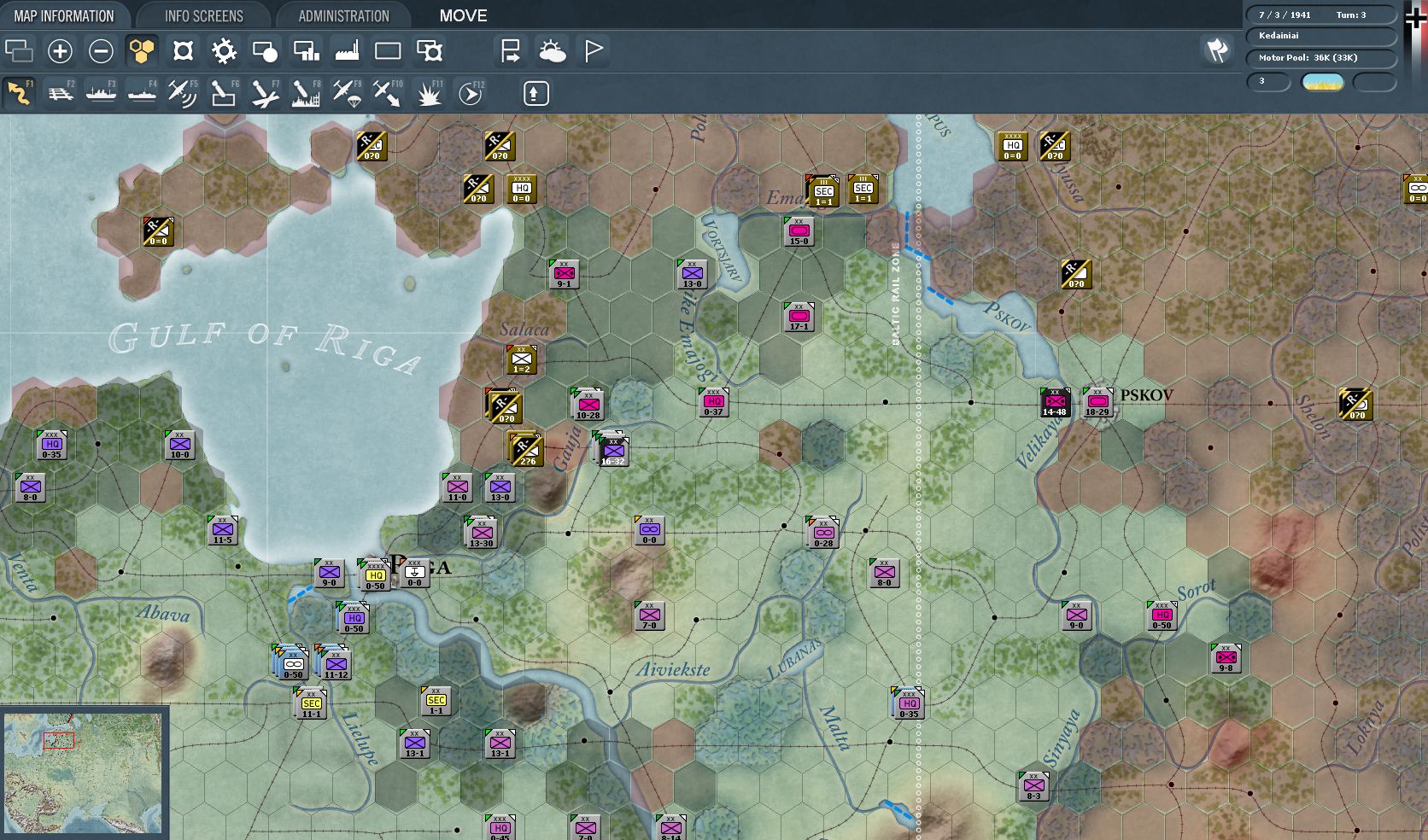Select the black 14-48 unit near Pskov

1055,402
